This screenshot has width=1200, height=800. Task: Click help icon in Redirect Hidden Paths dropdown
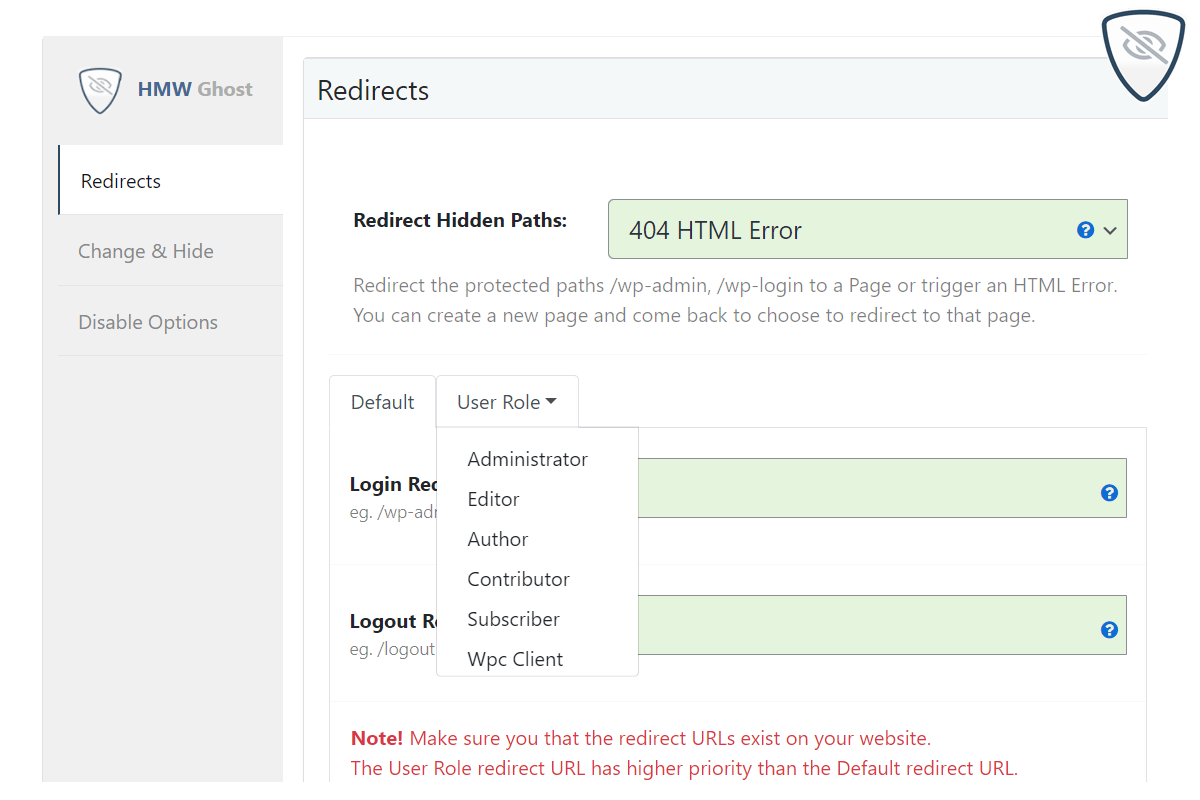1085,230
